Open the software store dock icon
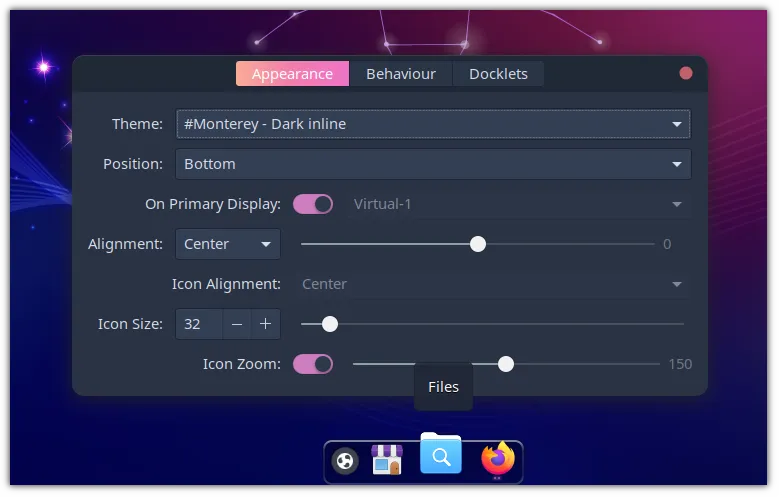 (x=386, y=460)
